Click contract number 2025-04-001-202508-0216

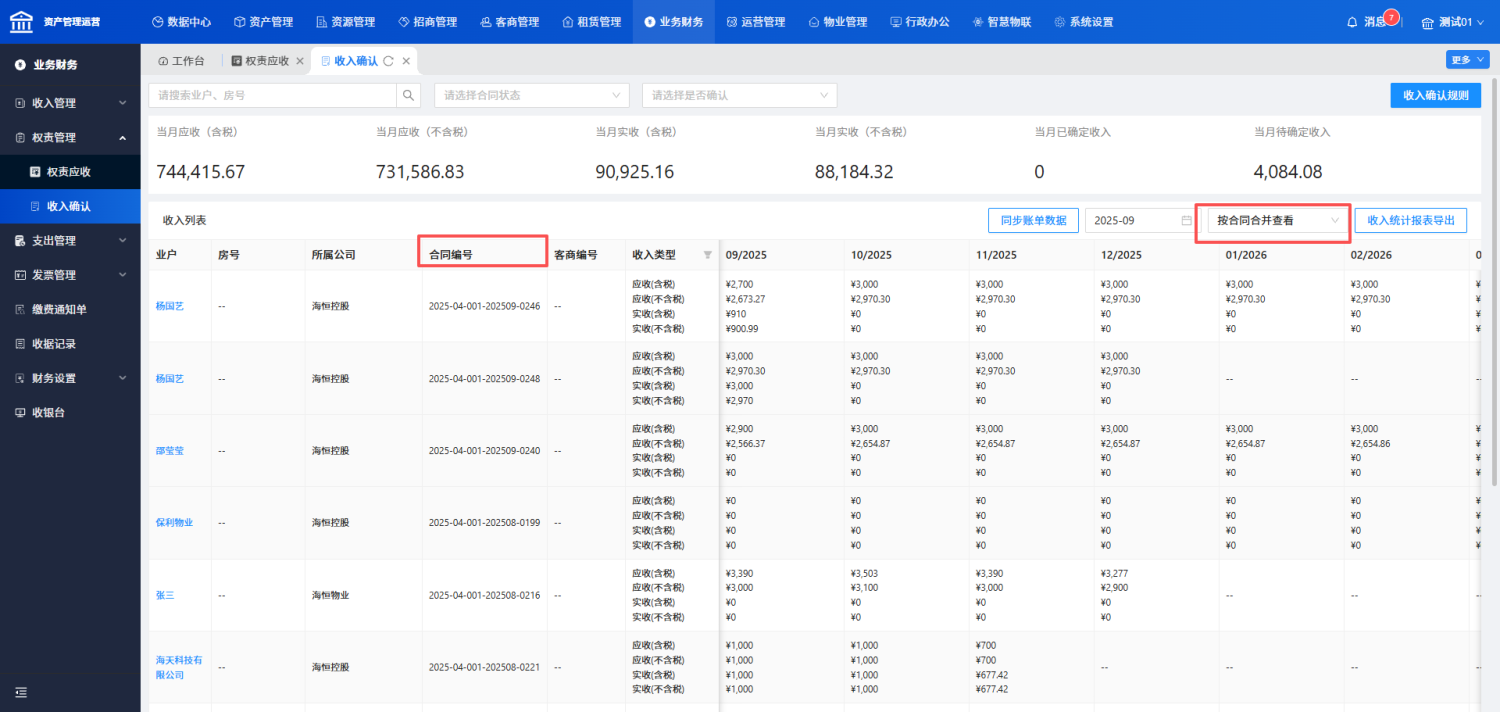pos(484,595)
